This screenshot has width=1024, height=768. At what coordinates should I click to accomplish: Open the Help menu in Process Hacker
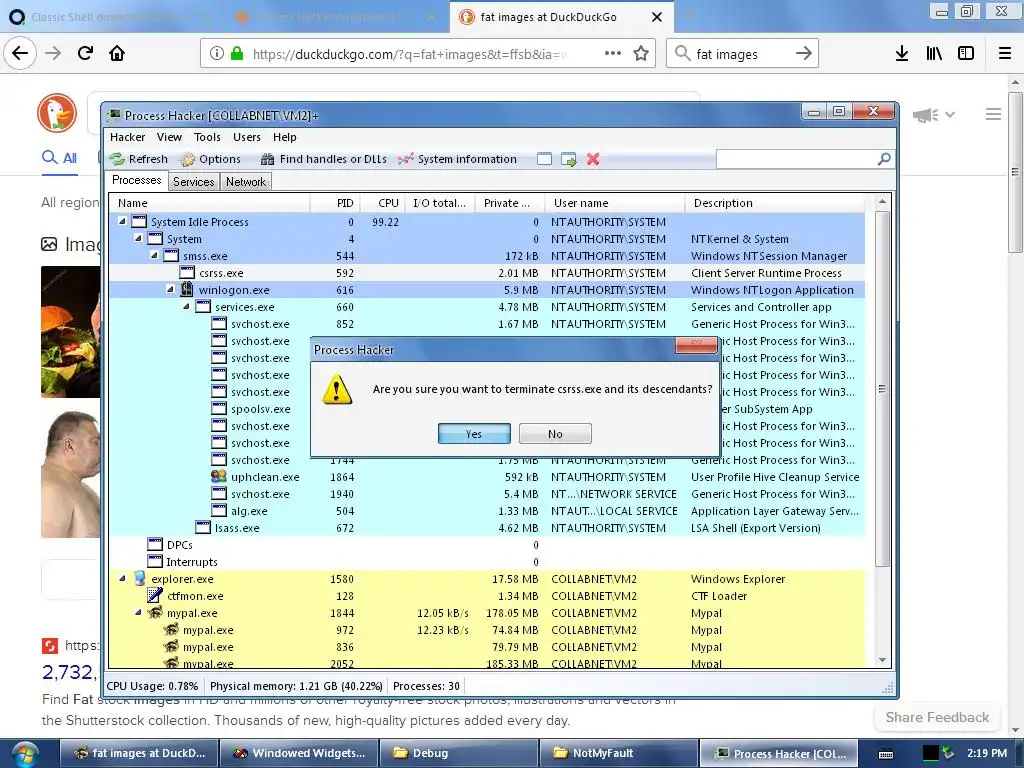coord(285,137)
